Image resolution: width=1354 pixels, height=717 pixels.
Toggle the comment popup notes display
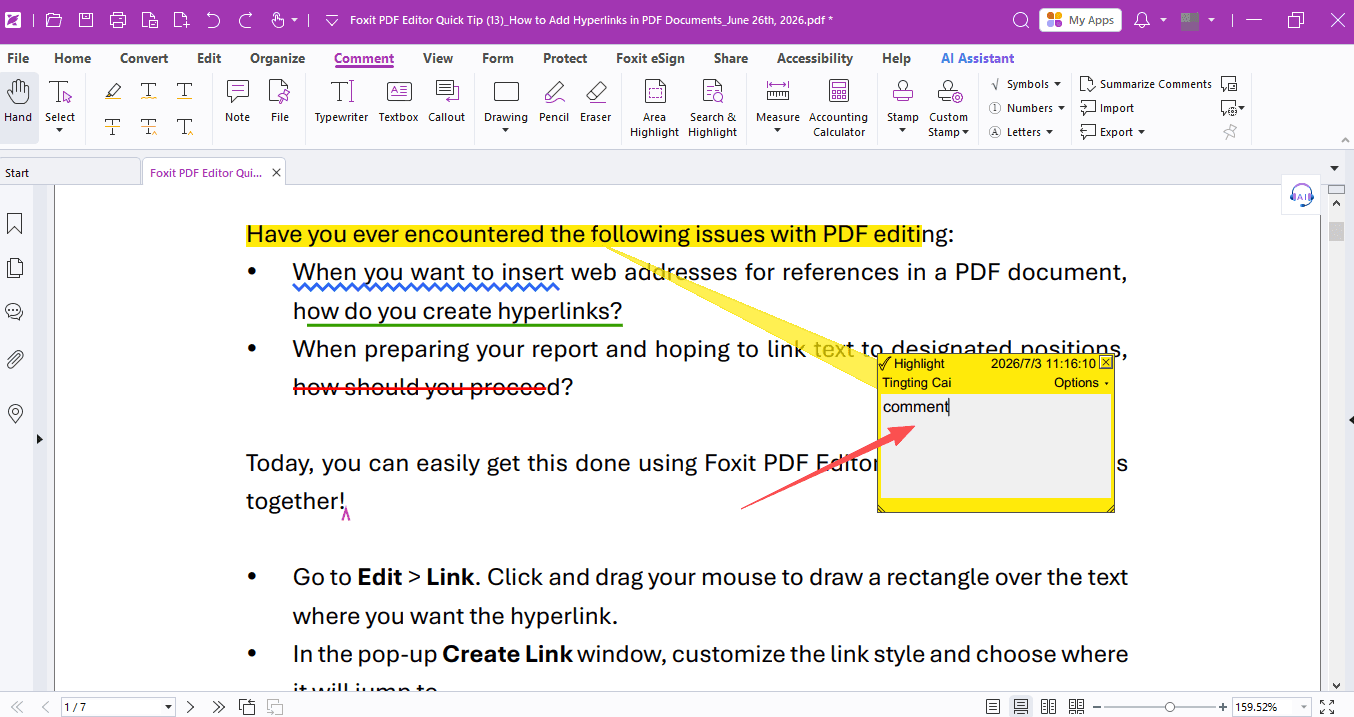click(1230, 84)
